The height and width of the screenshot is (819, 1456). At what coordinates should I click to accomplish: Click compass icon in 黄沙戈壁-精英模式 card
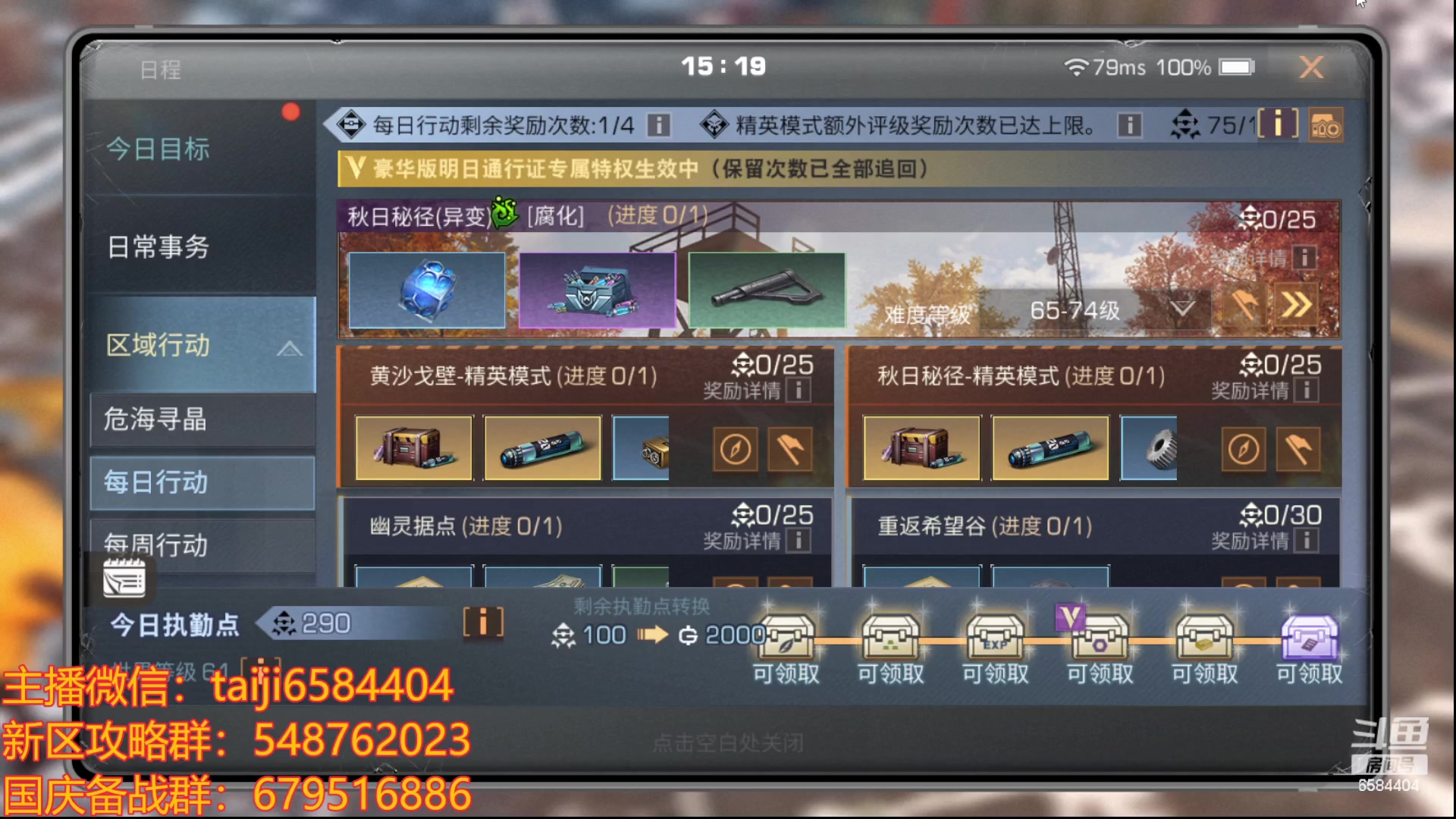tap(735, 450)
